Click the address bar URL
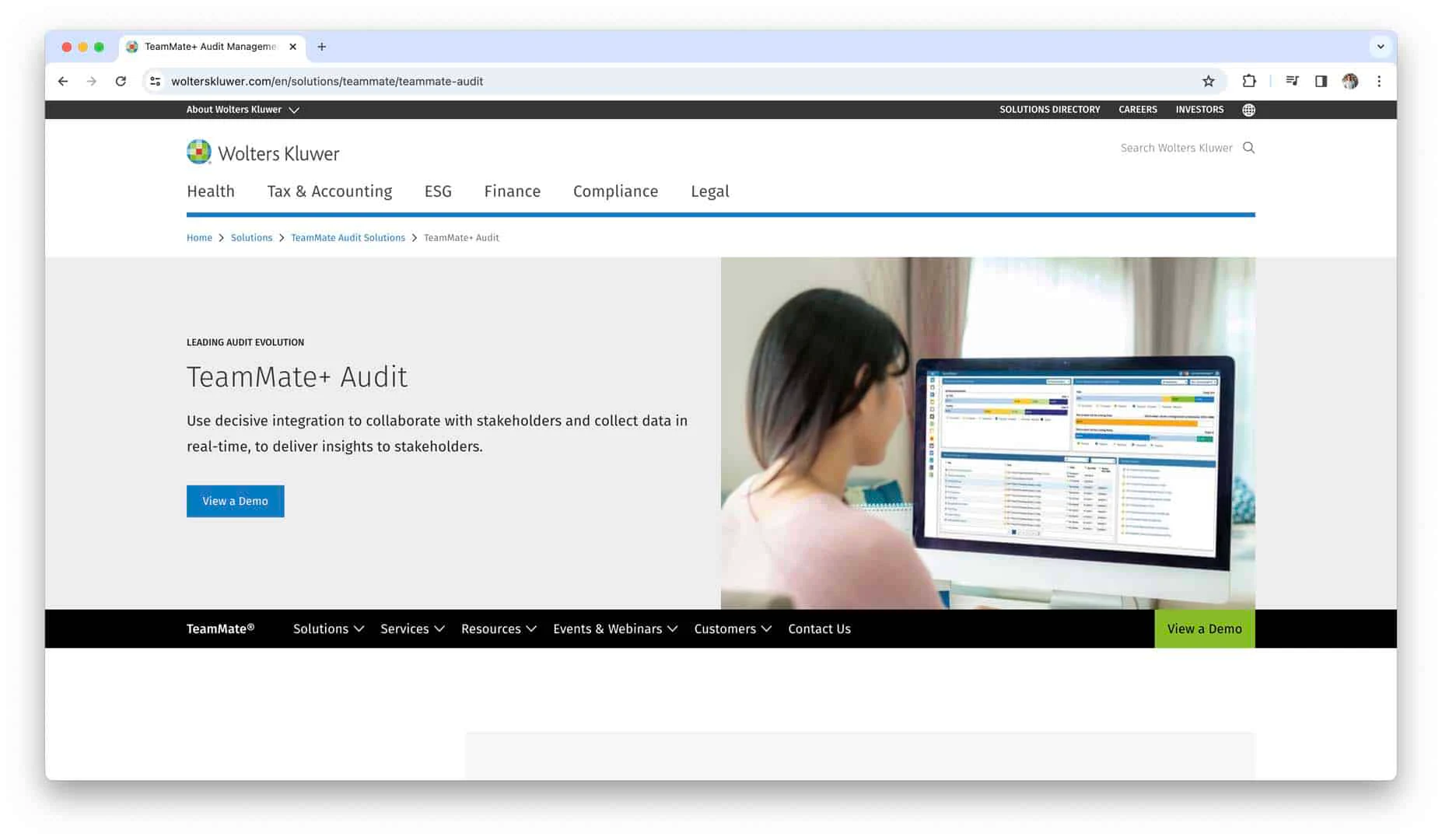 pyautogui.click(x=327, y=81)
